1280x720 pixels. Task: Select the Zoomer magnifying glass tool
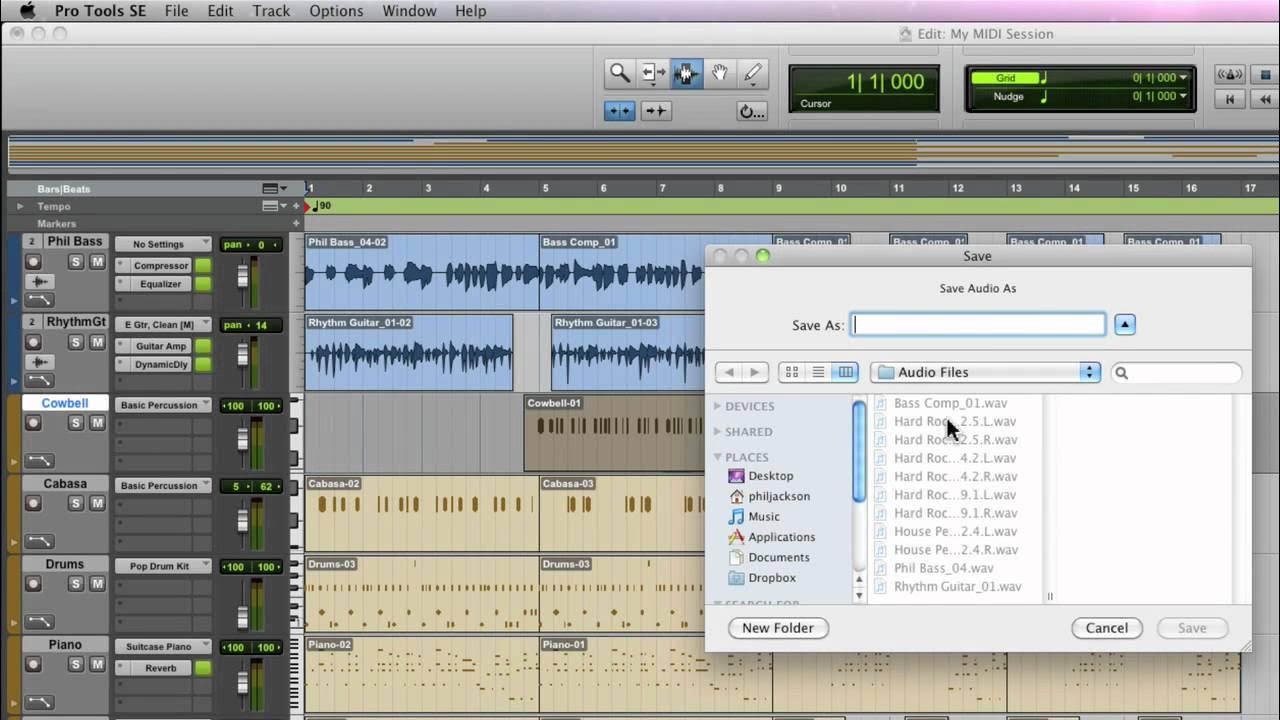point(620,73)
